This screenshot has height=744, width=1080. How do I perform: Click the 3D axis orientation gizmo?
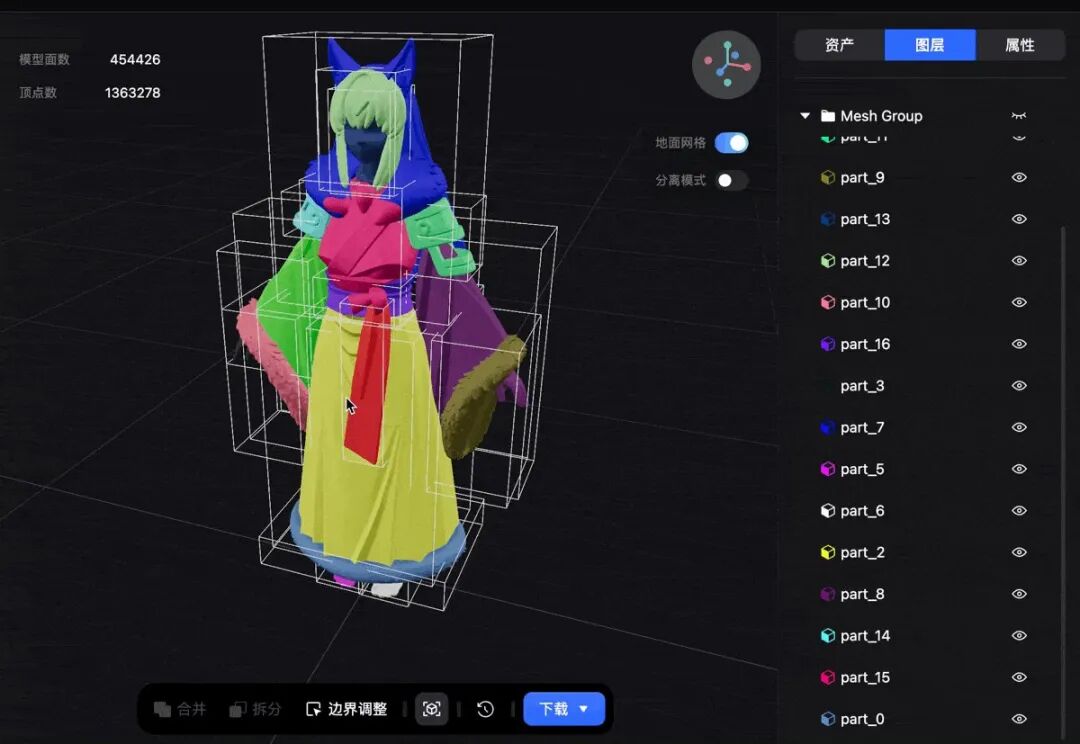tap(727, 65)
